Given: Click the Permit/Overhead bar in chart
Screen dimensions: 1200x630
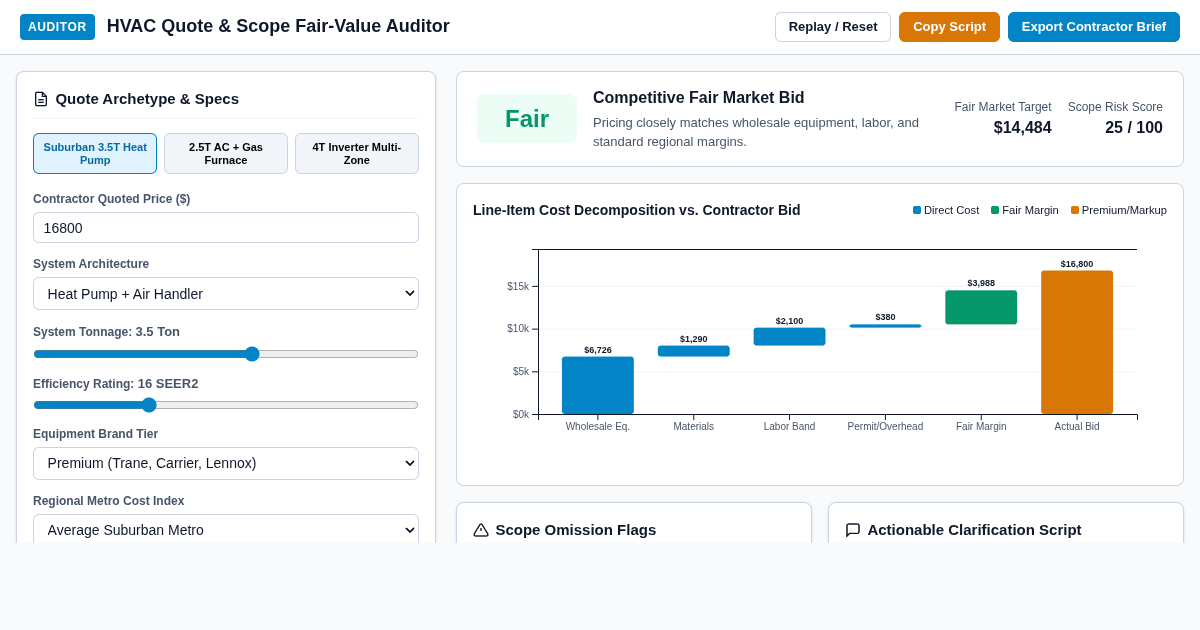Looking at the screenshot, I should pos(885,326).
